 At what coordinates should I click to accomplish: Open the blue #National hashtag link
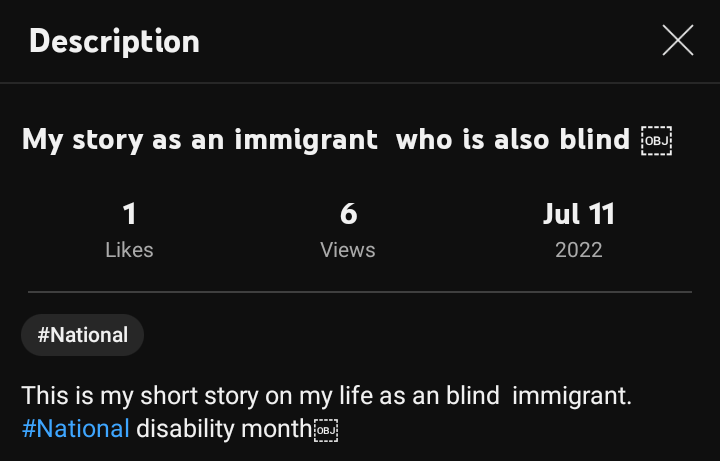click(x=76, y=429)
